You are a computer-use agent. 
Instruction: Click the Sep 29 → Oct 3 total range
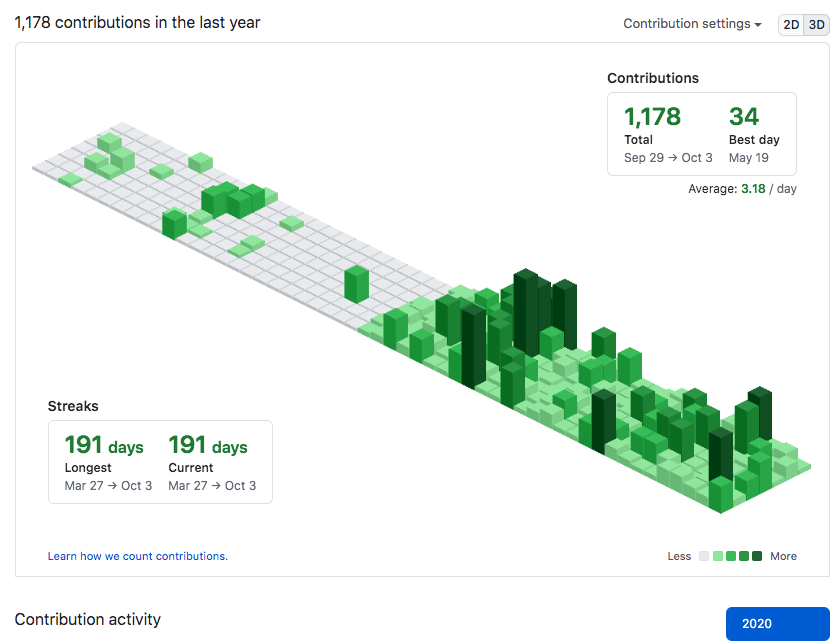tap(668, 158)
